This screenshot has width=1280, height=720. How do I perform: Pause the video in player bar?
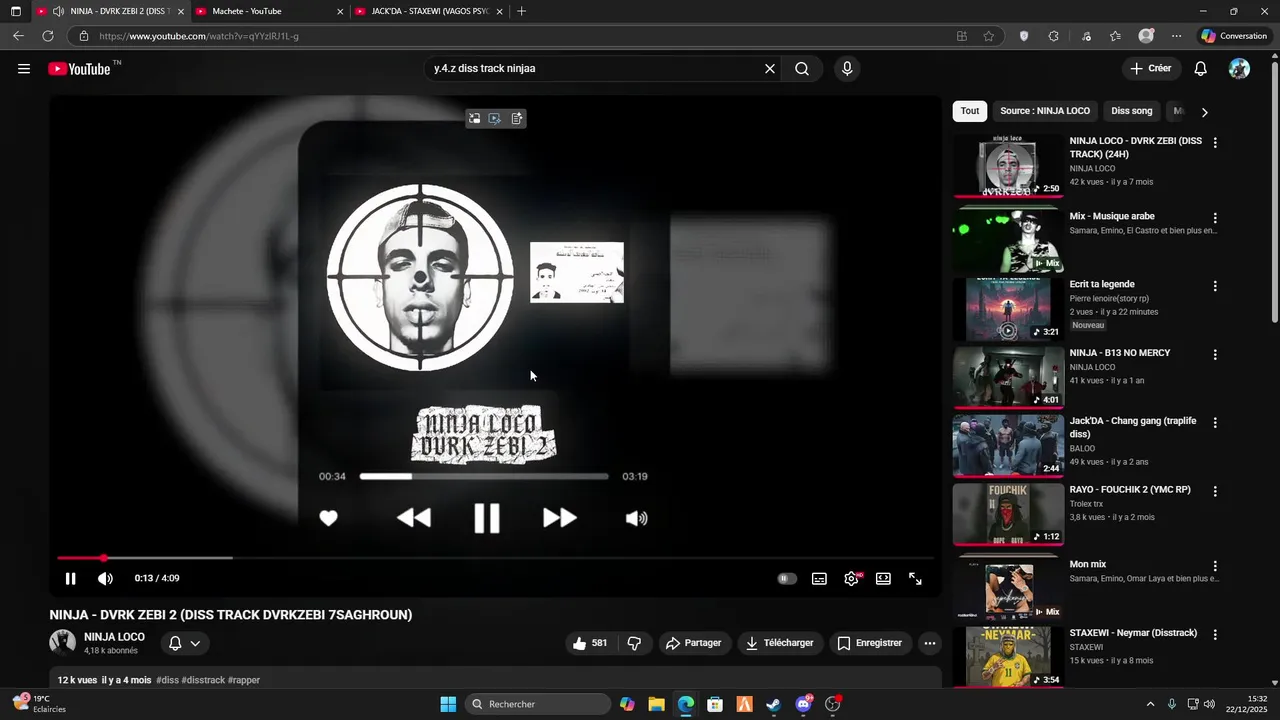point(71,579)
